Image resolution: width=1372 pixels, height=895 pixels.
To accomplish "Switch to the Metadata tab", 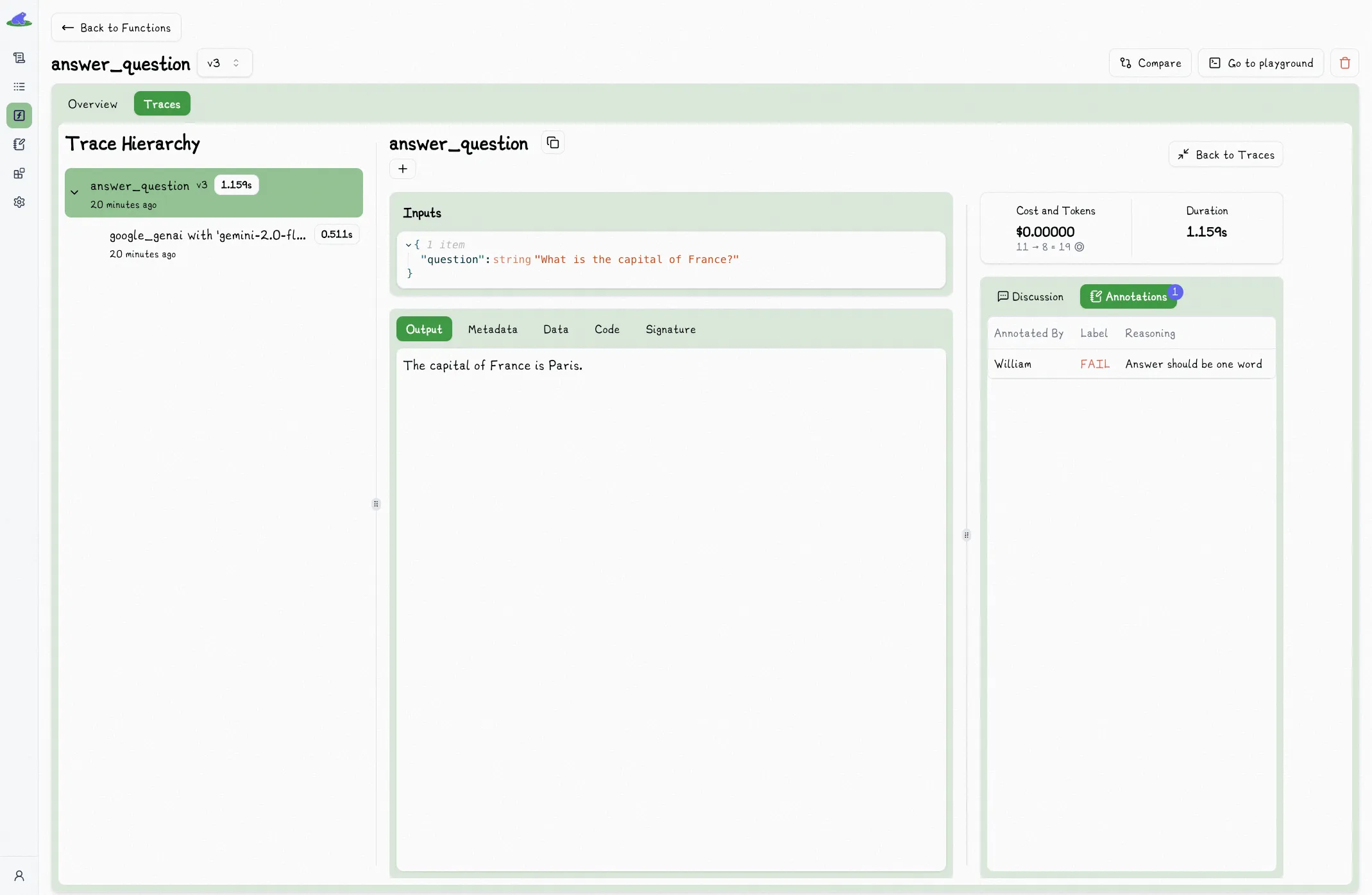I will [492, 328].
